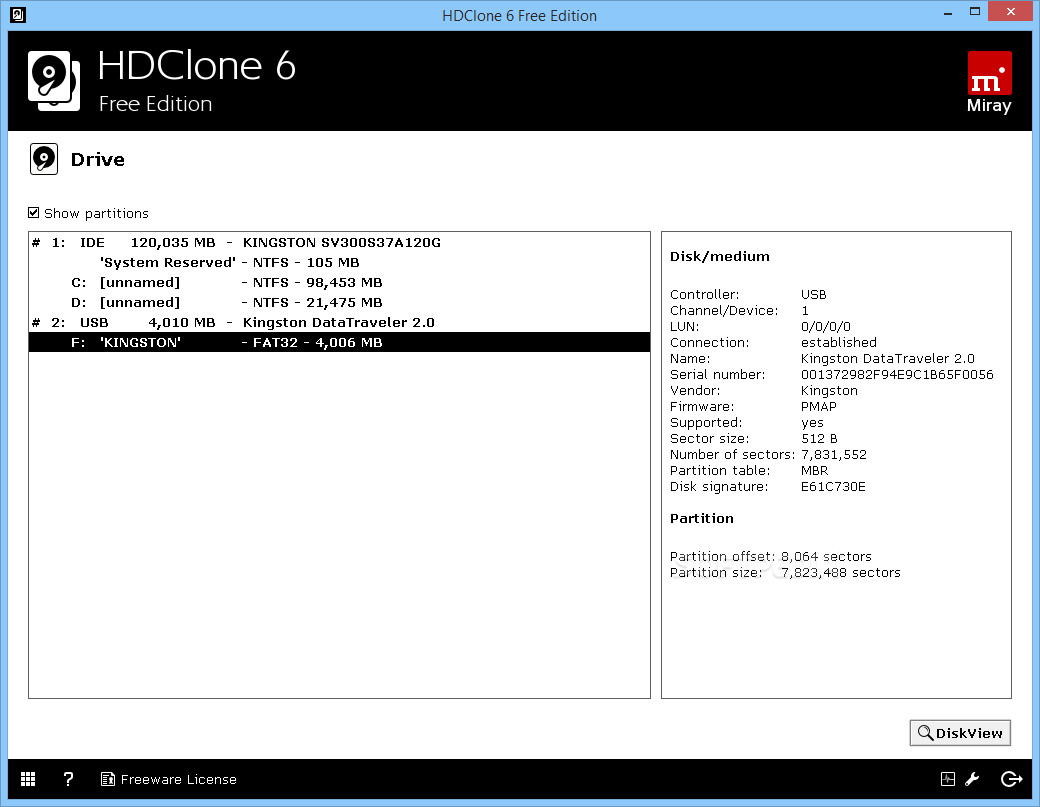Select drive #1 KINGSTON SV300S37A120G
1040x807 pixels.
coord(339,243)
